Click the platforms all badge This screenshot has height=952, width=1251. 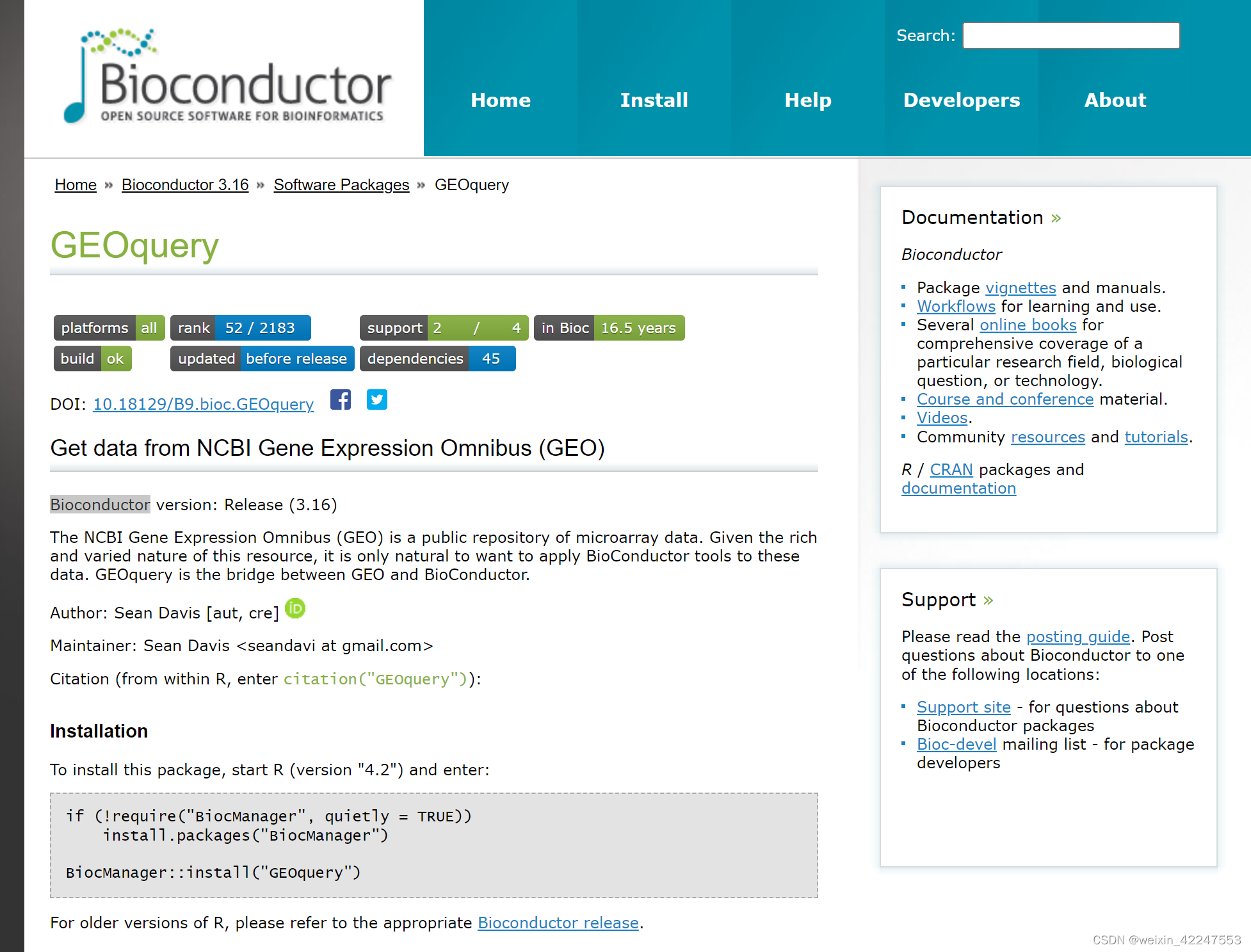(109, 328)
